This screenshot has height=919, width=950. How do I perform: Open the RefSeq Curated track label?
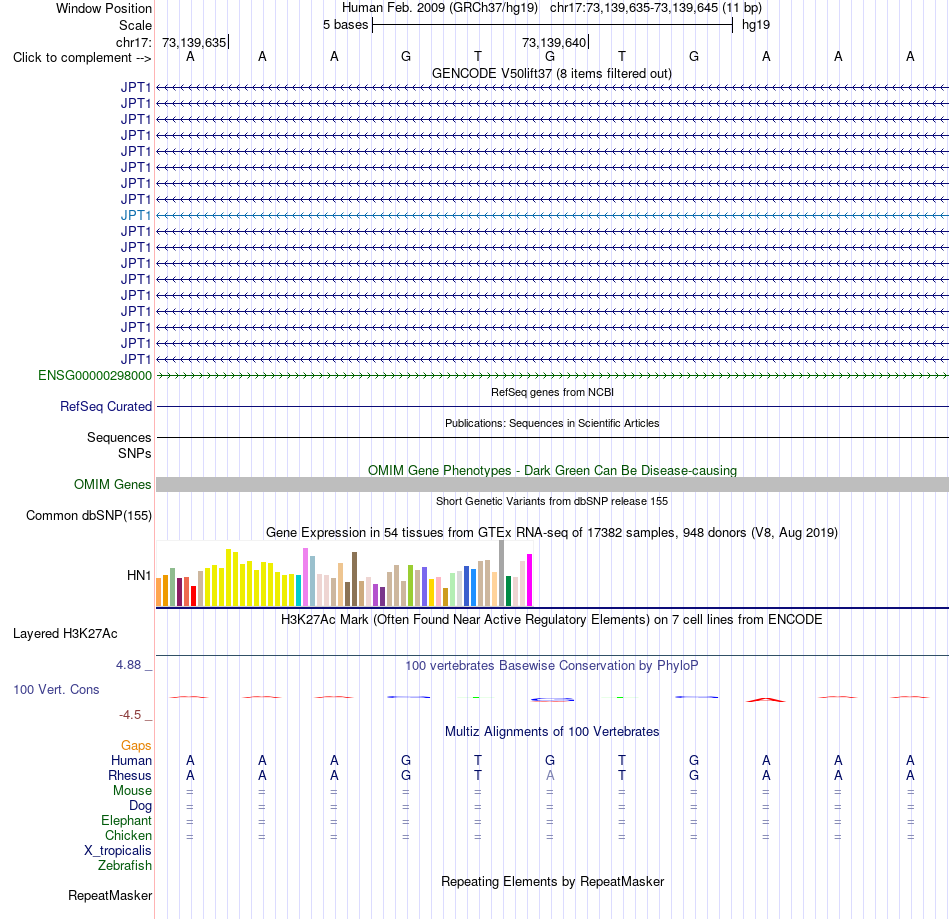tap(106, 406)
